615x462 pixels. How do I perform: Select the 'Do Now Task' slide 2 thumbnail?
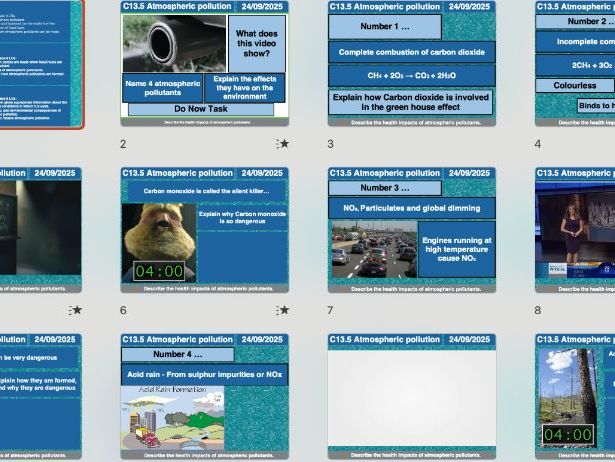pos(204,63)
